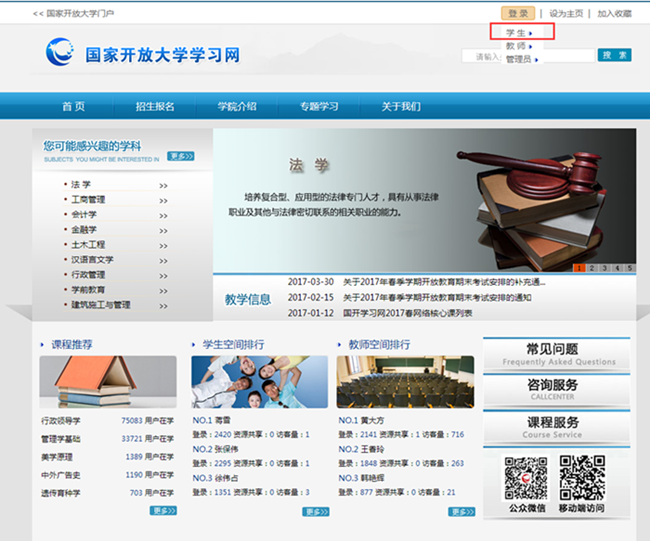650x541 pixels.
Task: Expand arrows next to 汉语言文学
Action: 163,261
